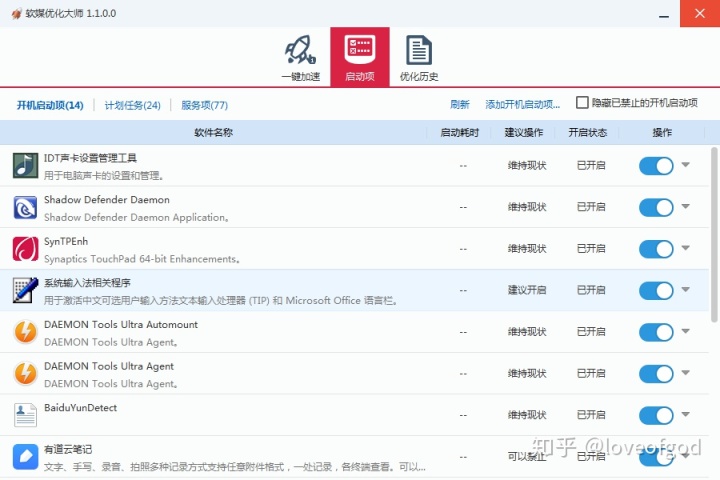
Task: Click 已开启 status in SynTPEnh row
Action: 591,248
